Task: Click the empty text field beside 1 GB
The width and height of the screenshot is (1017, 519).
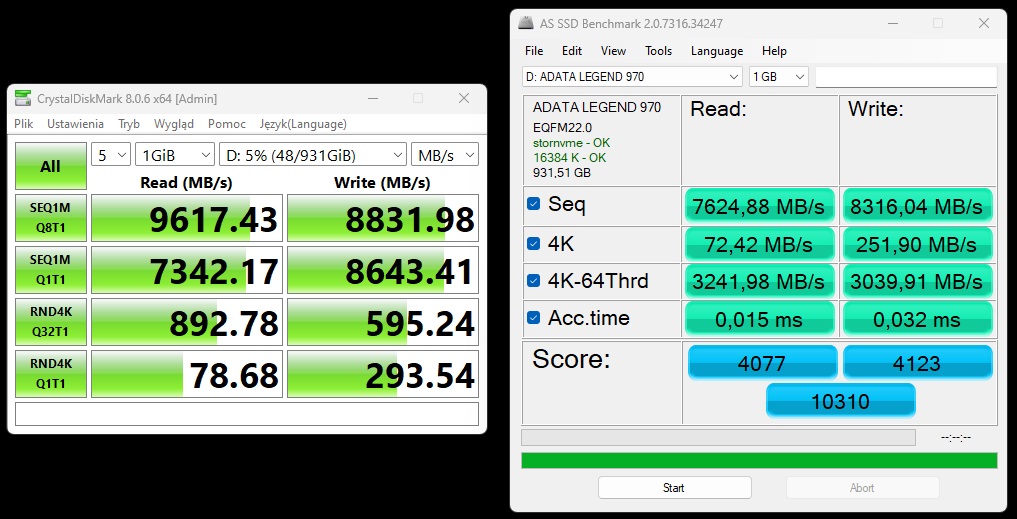Action: pos(905,77)
